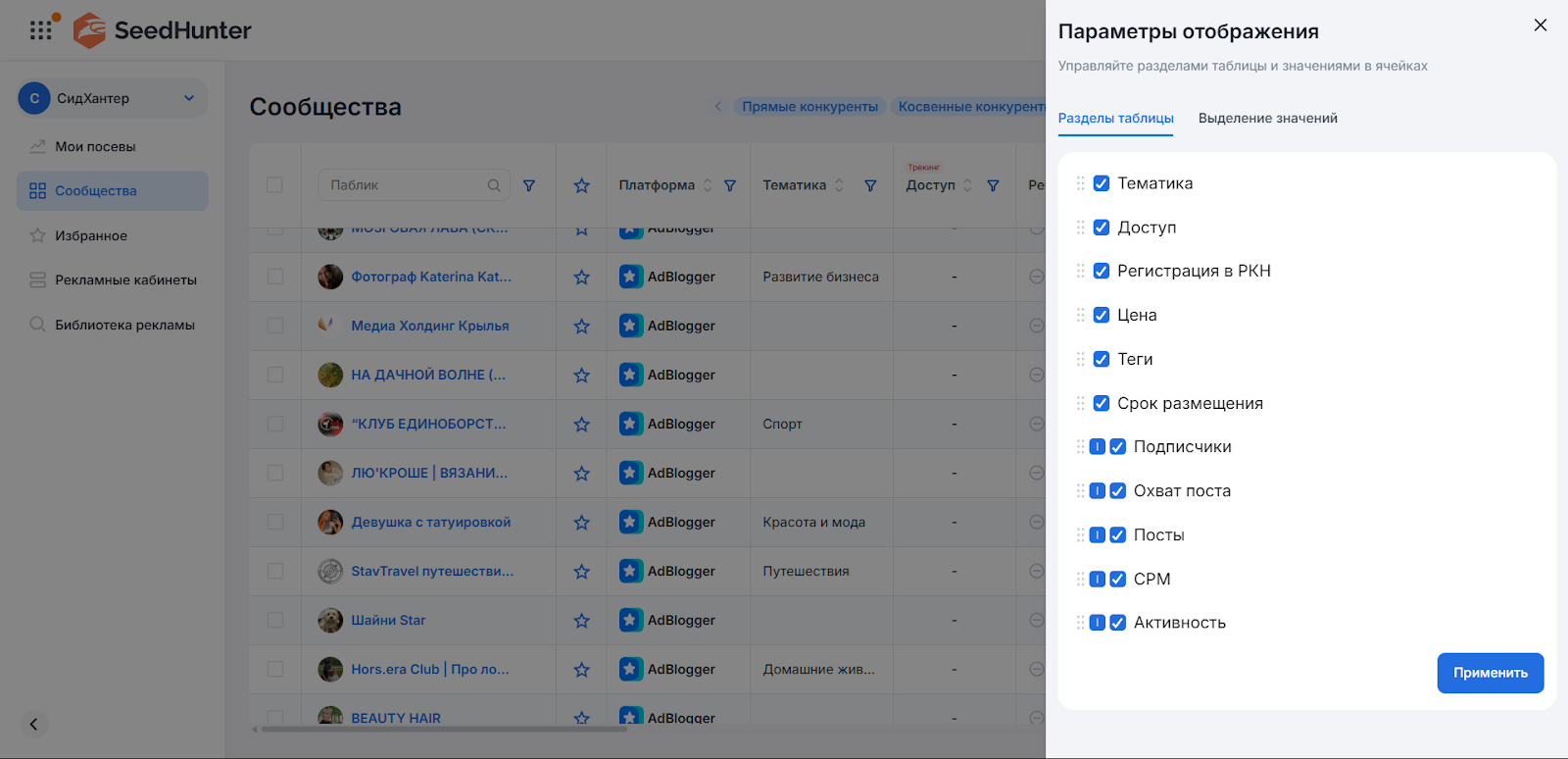Disable the CPM column checkbox
1568x759 pixels.
point(1117,580)
